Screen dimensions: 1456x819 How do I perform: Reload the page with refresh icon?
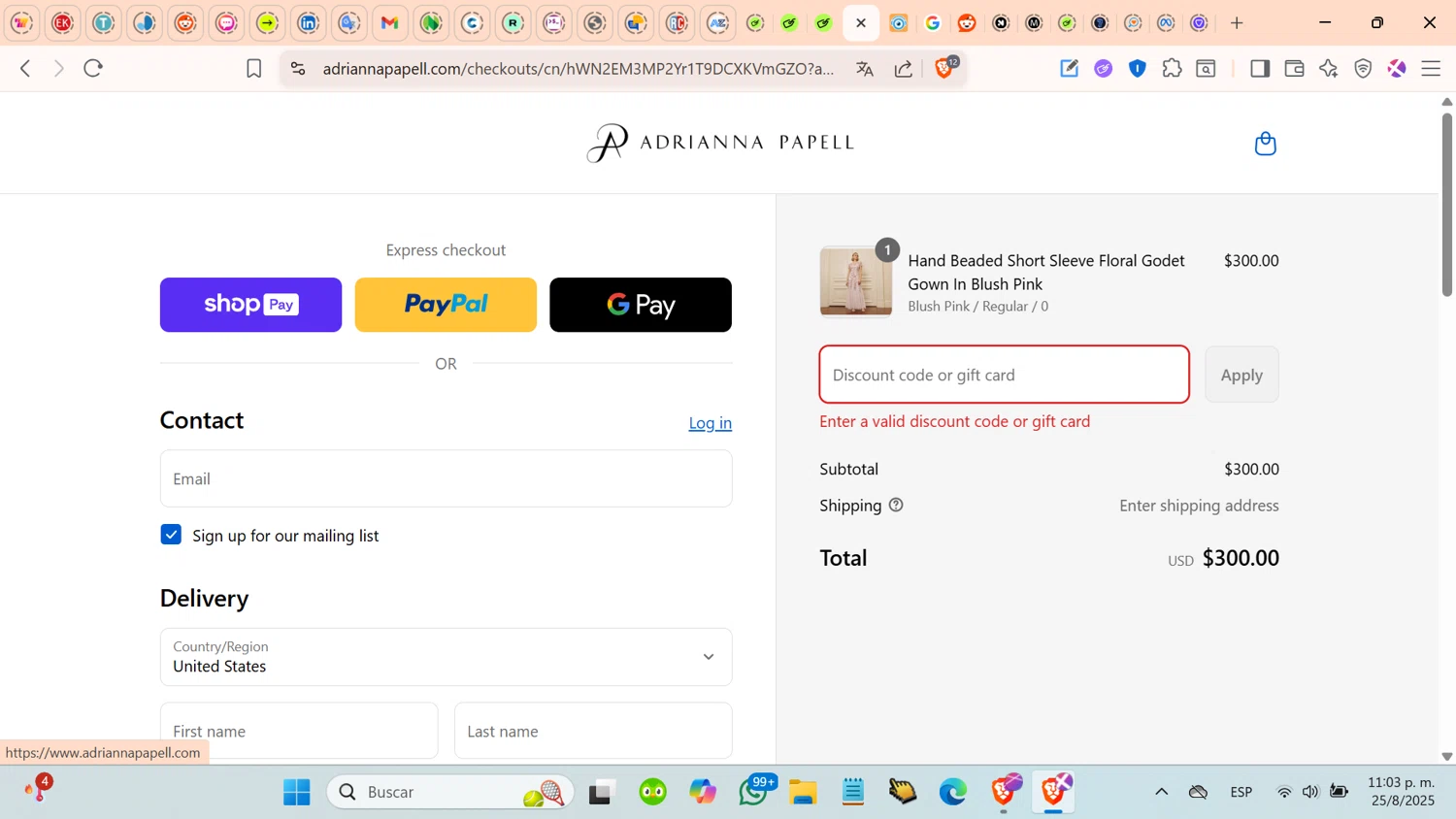coord(93,68)
